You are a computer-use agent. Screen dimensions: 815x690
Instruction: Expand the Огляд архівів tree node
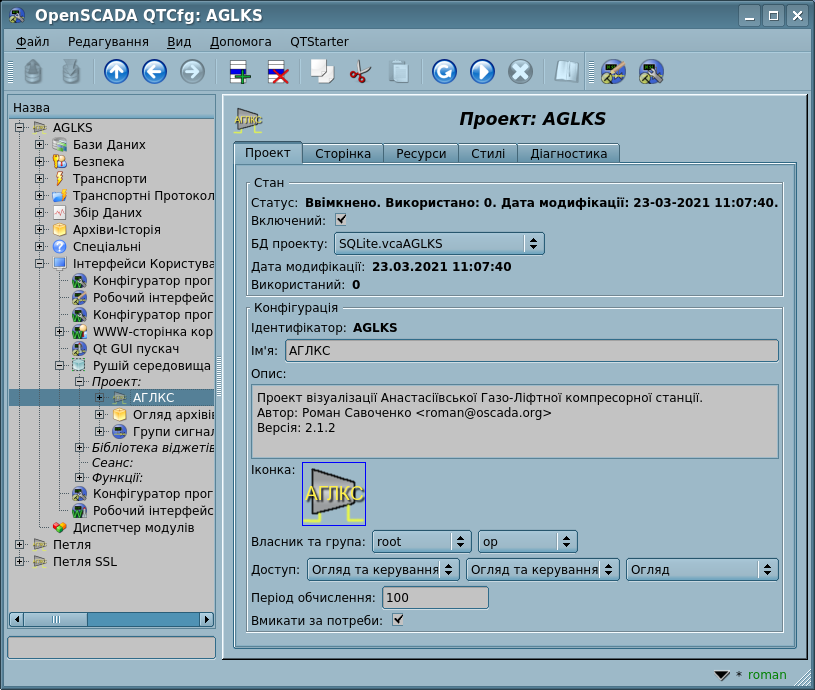99,415
